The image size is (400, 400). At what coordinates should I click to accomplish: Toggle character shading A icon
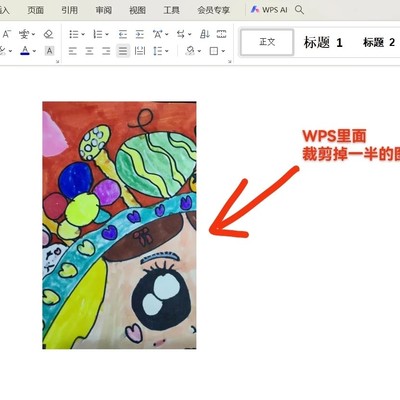coord(49,51)
